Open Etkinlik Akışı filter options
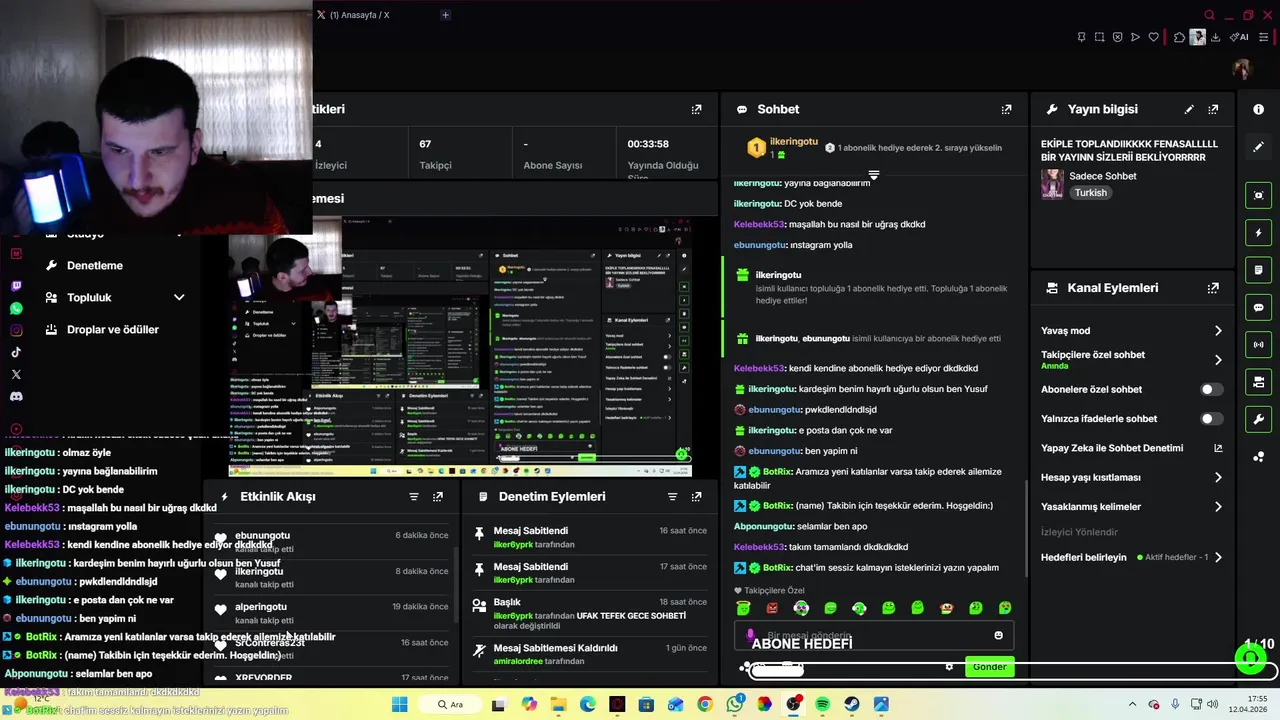 click(414, 496)
